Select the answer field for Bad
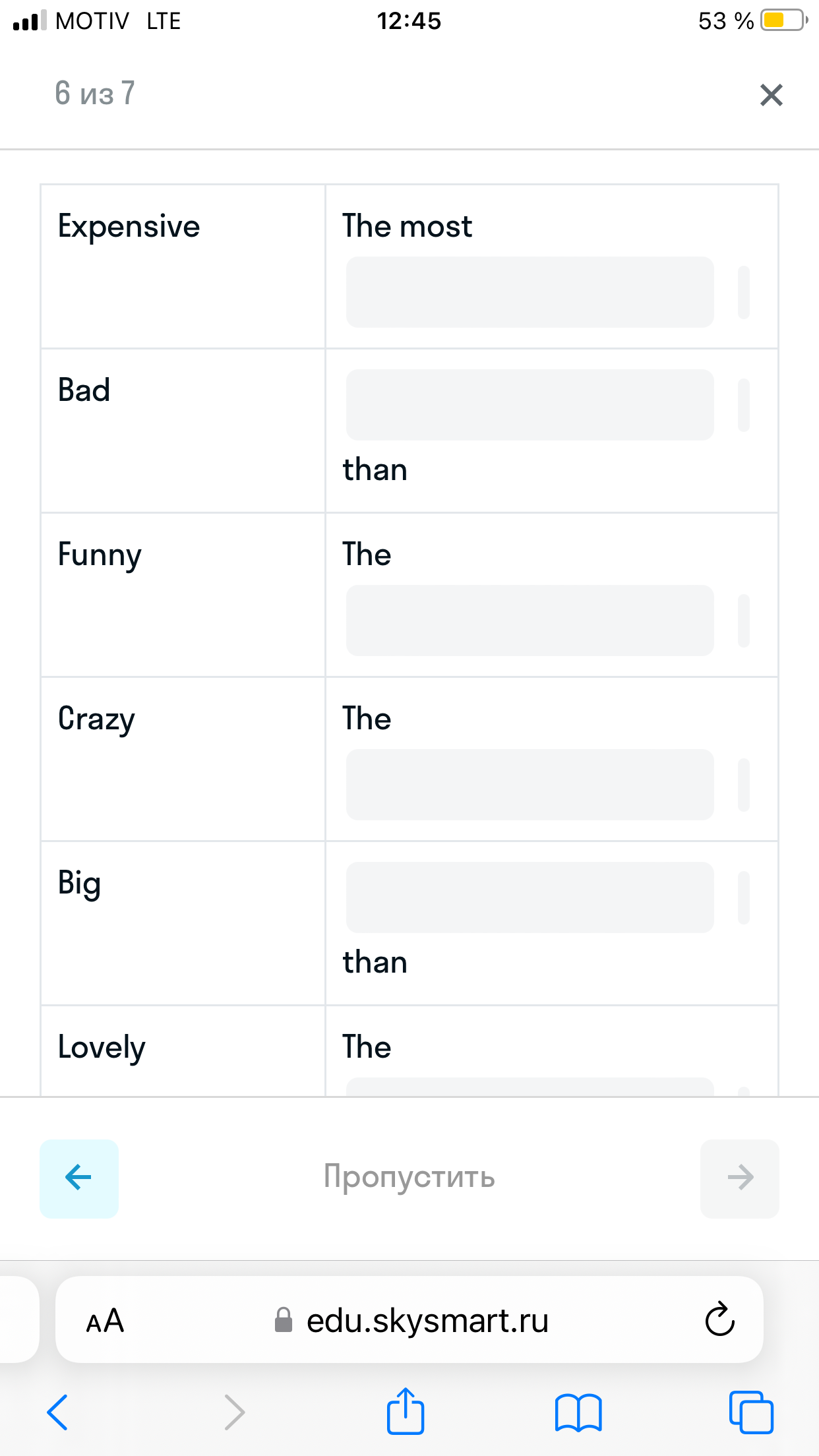 530,405
